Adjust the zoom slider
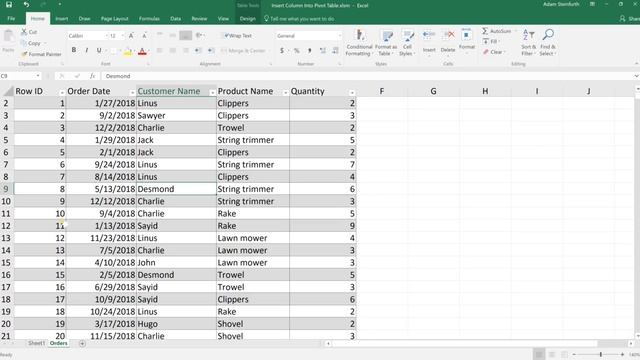 point(600,354)
